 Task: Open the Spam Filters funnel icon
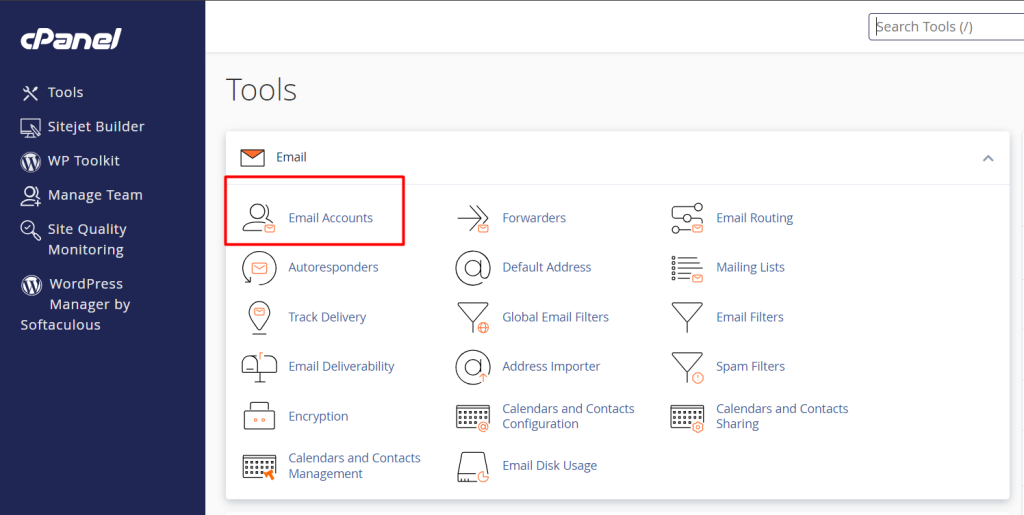coord(687,367)
